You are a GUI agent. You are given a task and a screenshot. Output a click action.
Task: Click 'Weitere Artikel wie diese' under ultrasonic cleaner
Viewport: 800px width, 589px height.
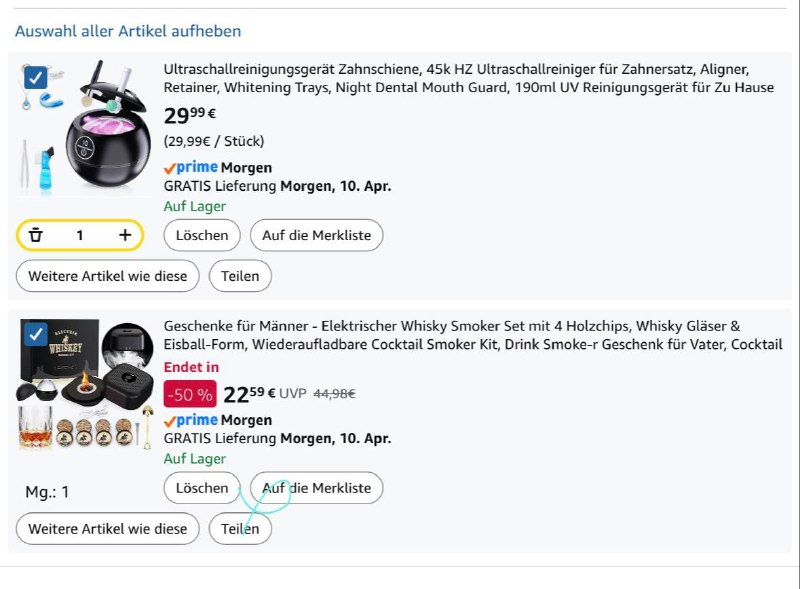[108, 276]
